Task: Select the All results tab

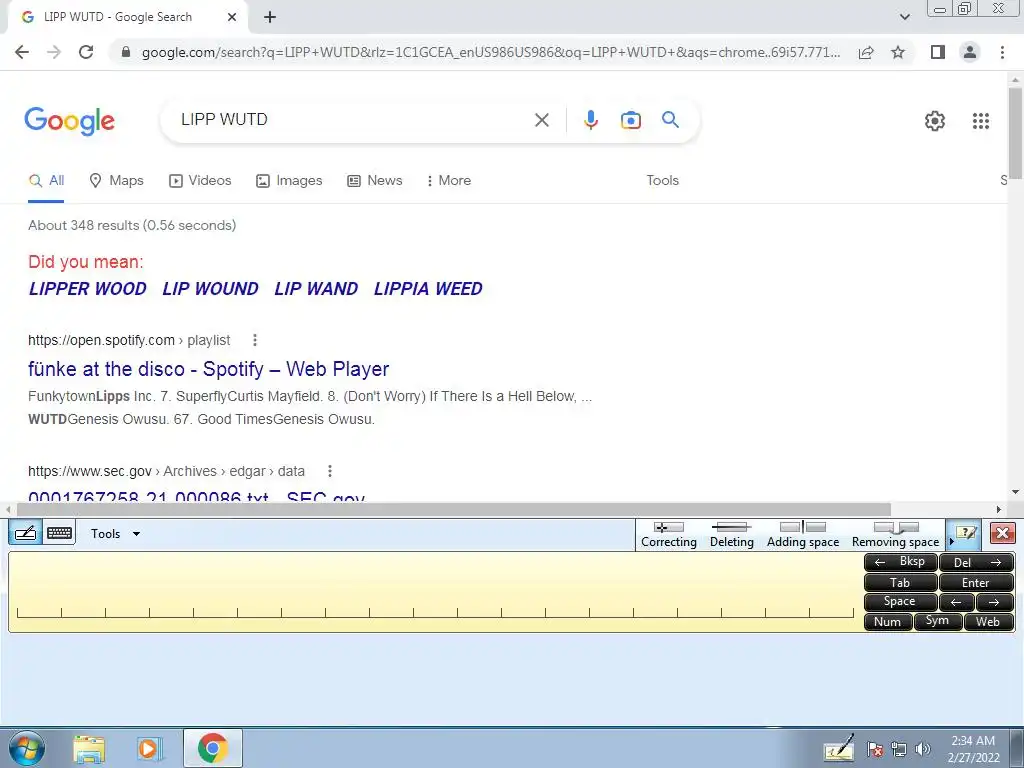Action: click(46, 181)
